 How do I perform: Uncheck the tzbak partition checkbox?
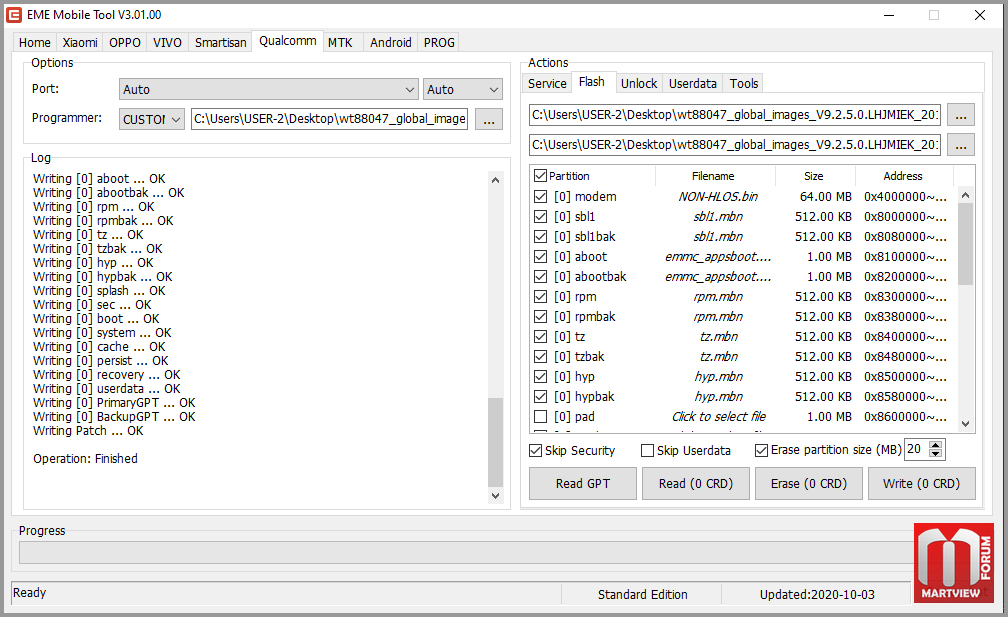point(541,357)
